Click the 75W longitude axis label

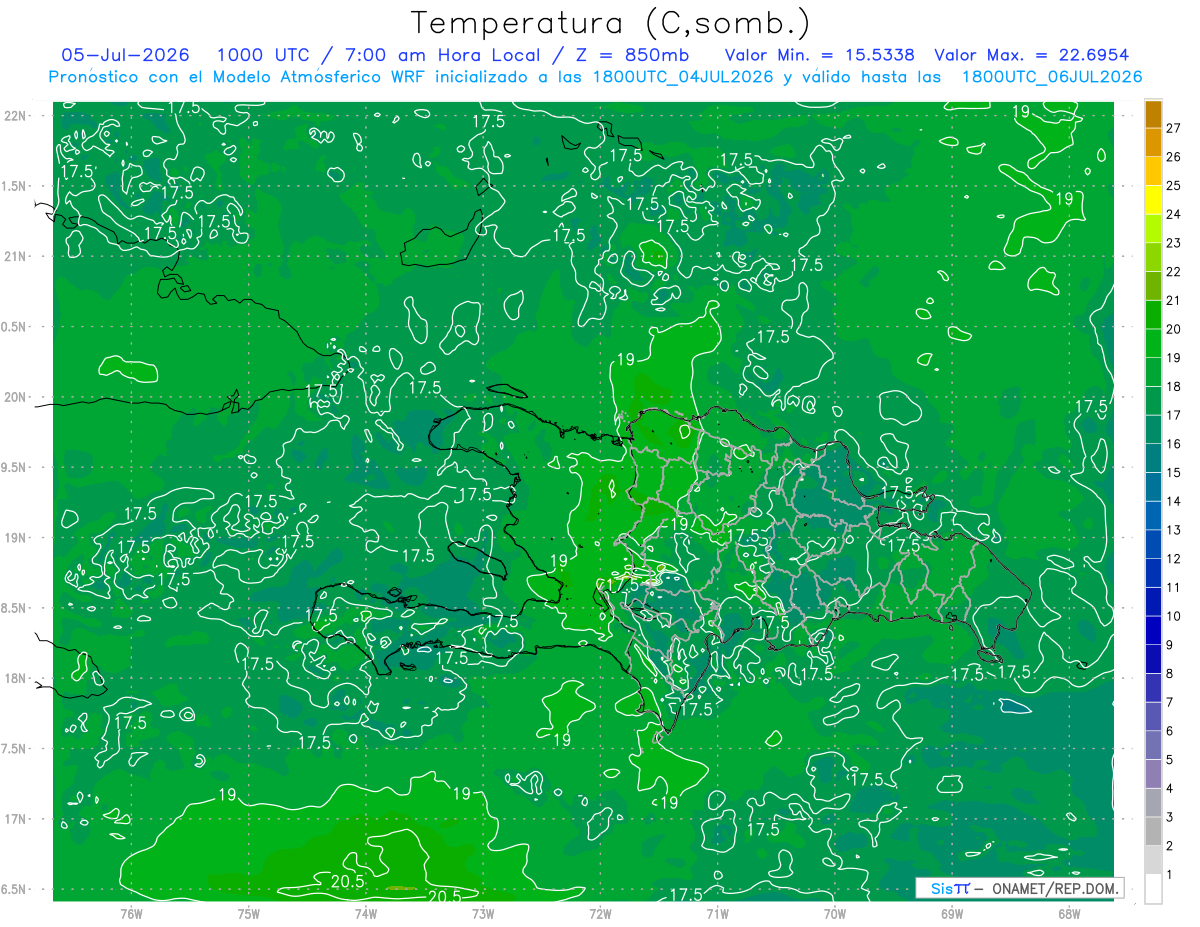point(248,914)
